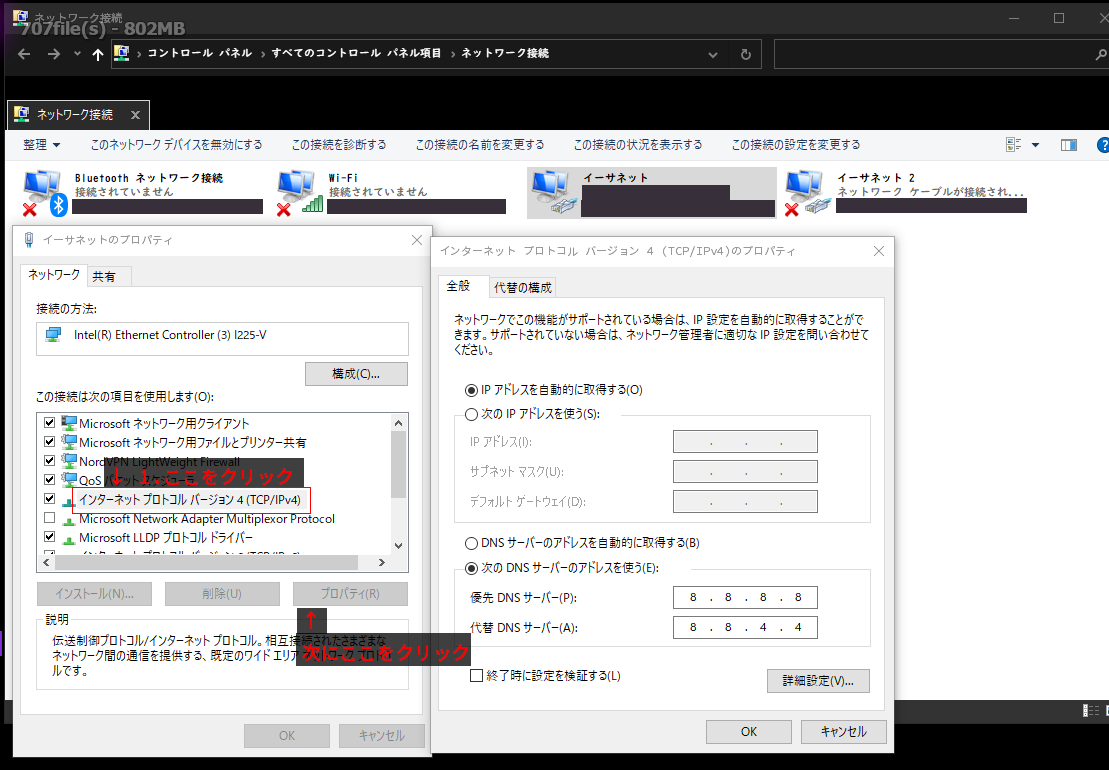1109x770 pixels.
Task: Select the イーサネット adapter icon
Action: 552,192
